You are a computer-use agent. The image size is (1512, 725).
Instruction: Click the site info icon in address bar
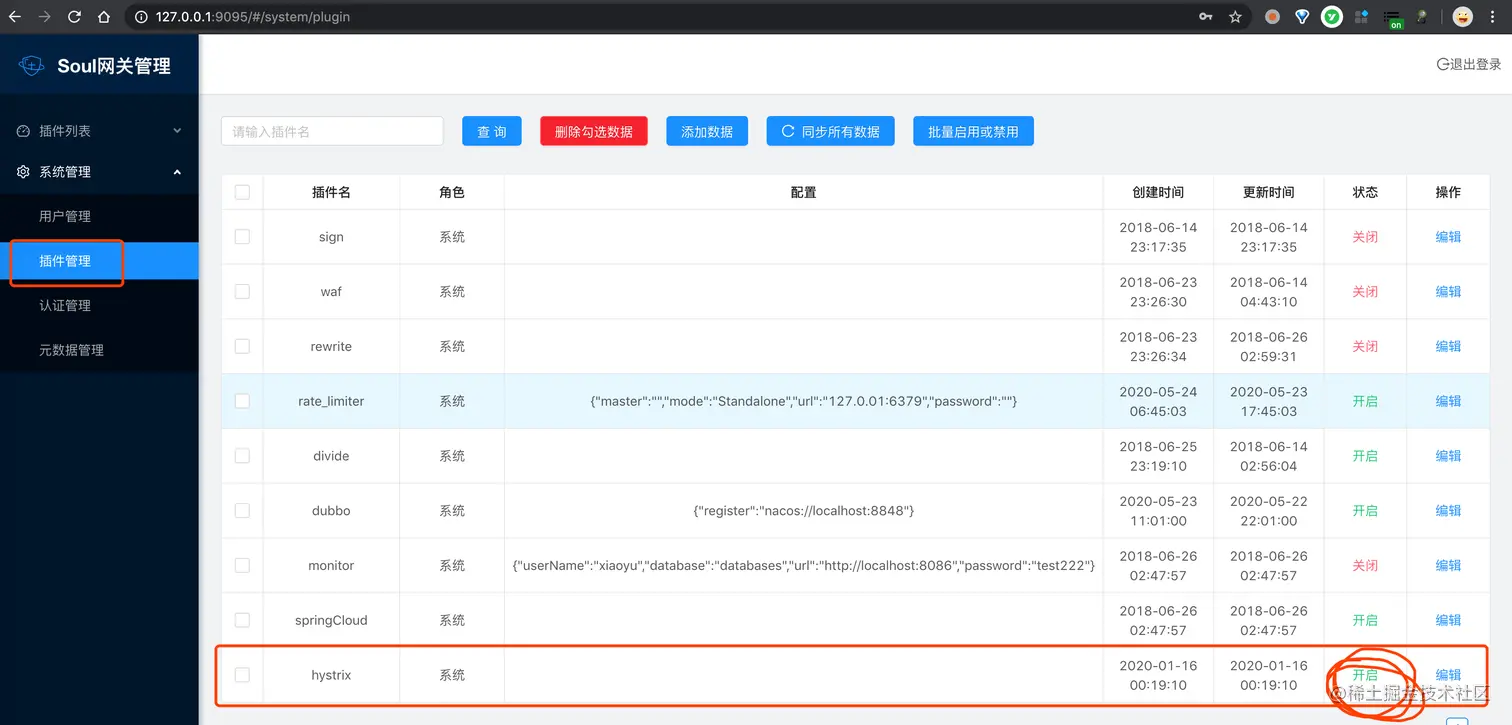(x=140, y=17)
